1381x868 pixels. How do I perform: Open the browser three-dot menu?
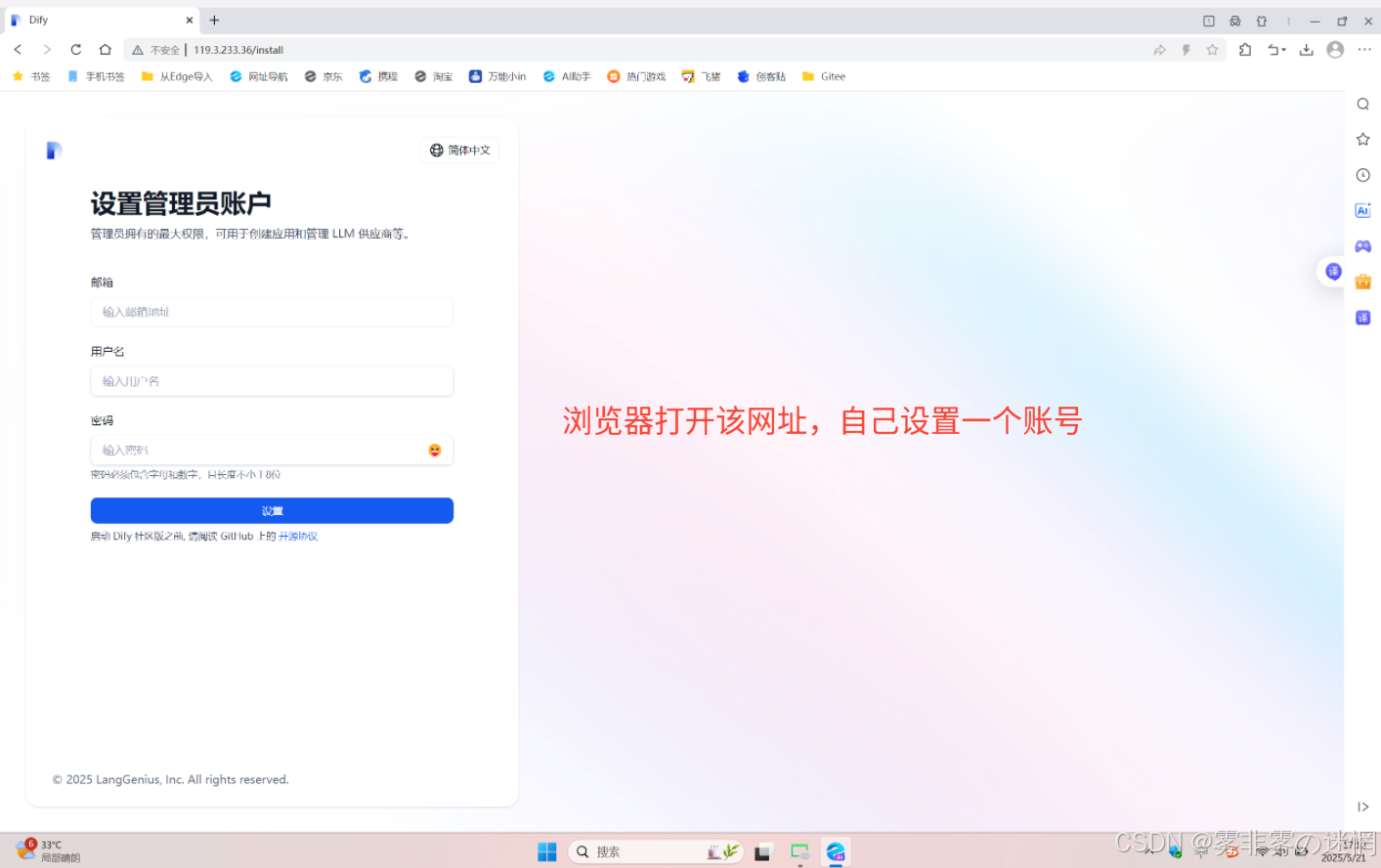(1364, 50)
